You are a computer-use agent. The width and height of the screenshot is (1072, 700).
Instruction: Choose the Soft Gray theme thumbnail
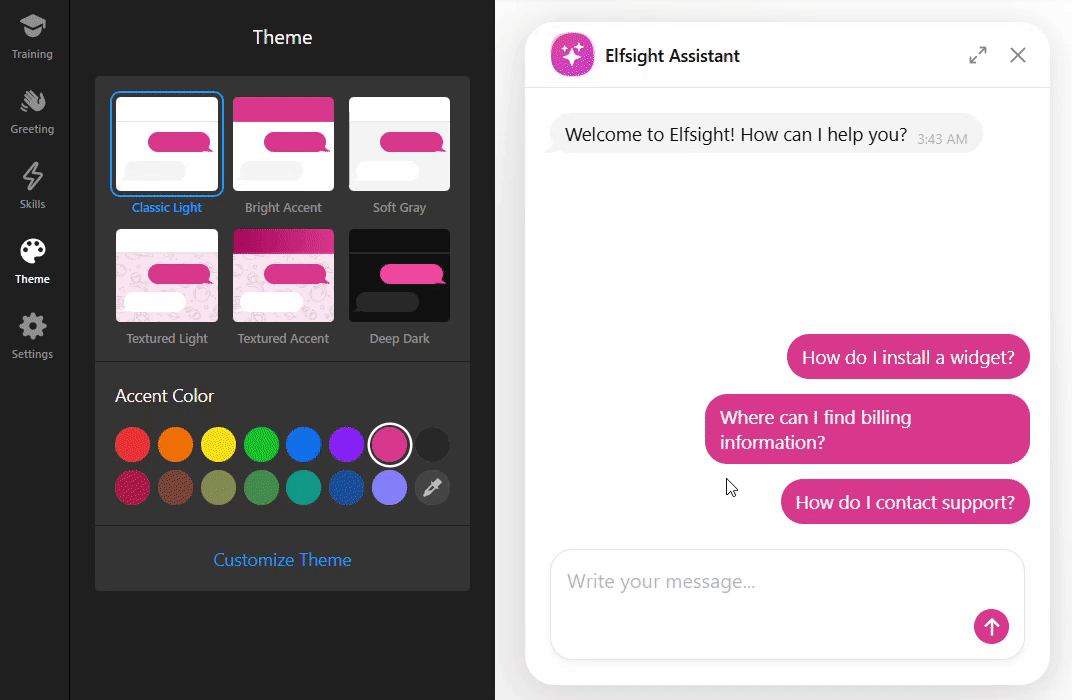point(399,144)
